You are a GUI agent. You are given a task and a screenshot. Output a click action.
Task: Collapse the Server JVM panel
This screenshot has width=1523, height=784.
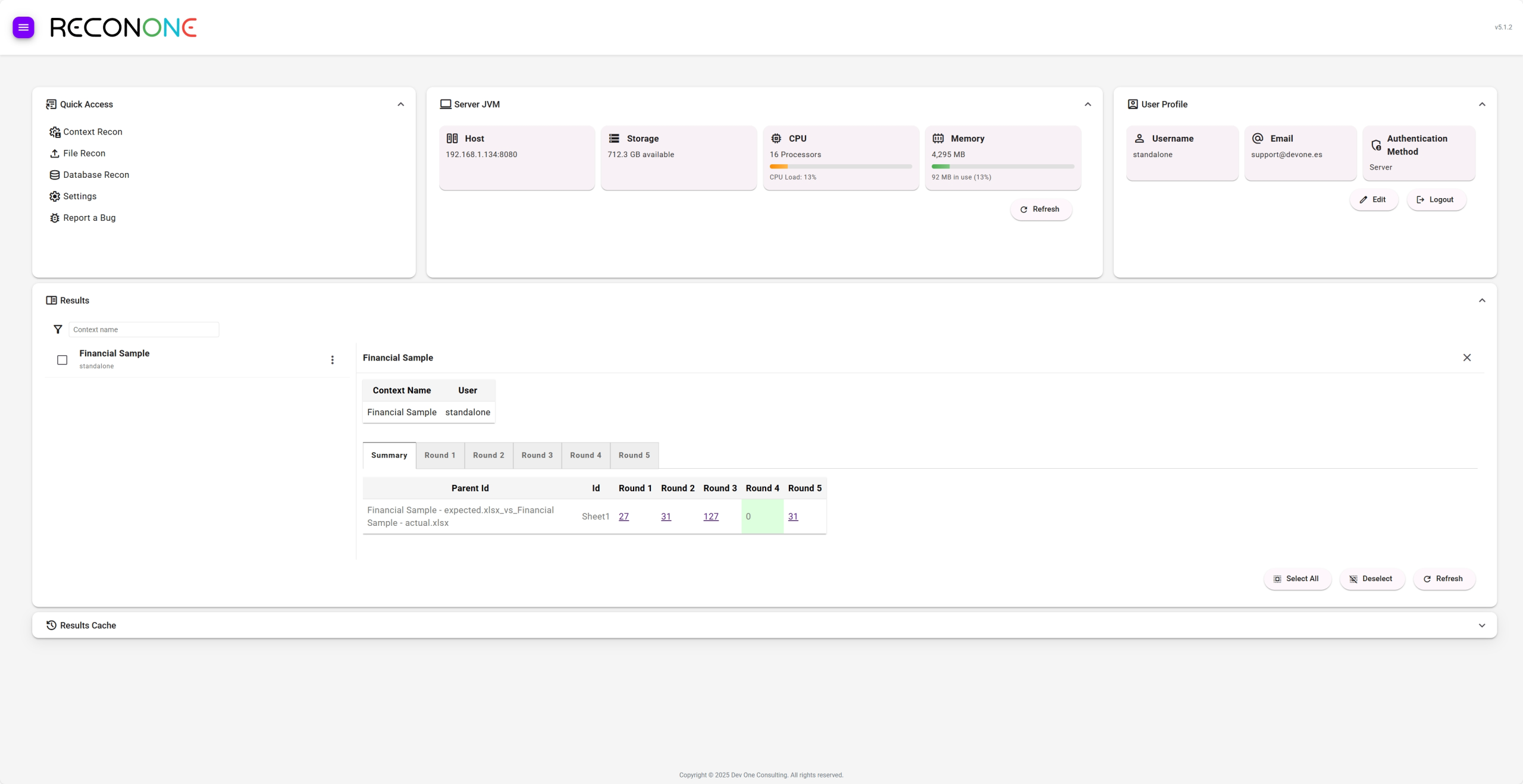pos(1088,105)
